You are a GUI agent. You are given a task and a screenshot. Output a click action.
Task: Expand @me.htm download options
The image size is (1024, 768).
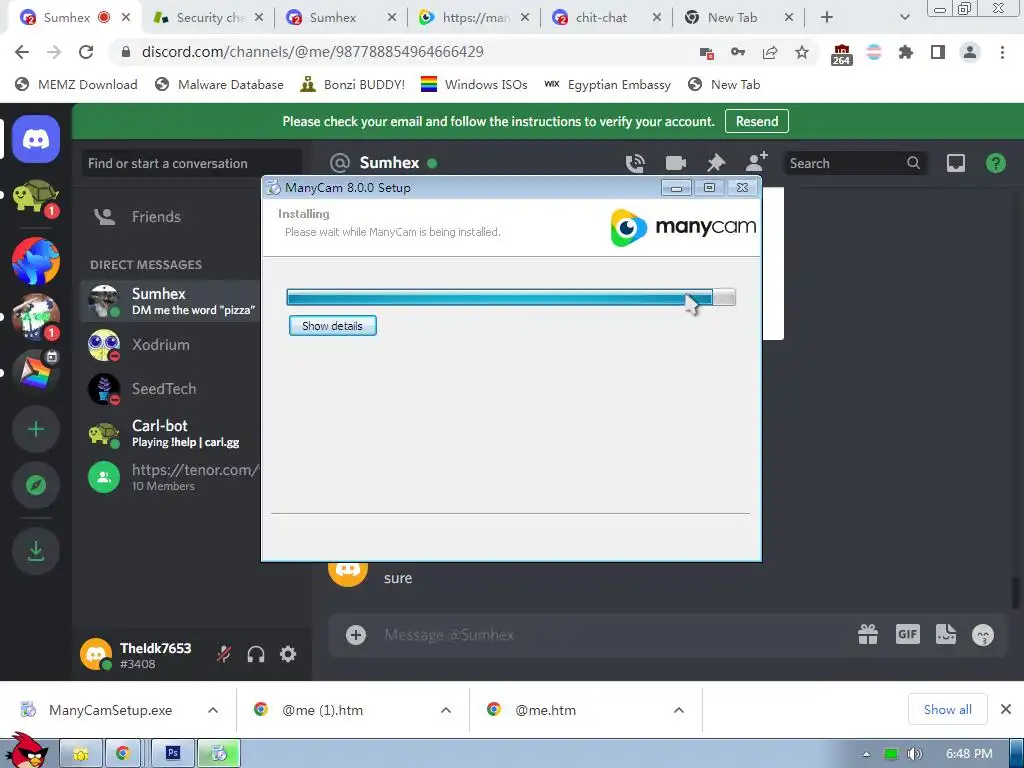coord(679,710)
